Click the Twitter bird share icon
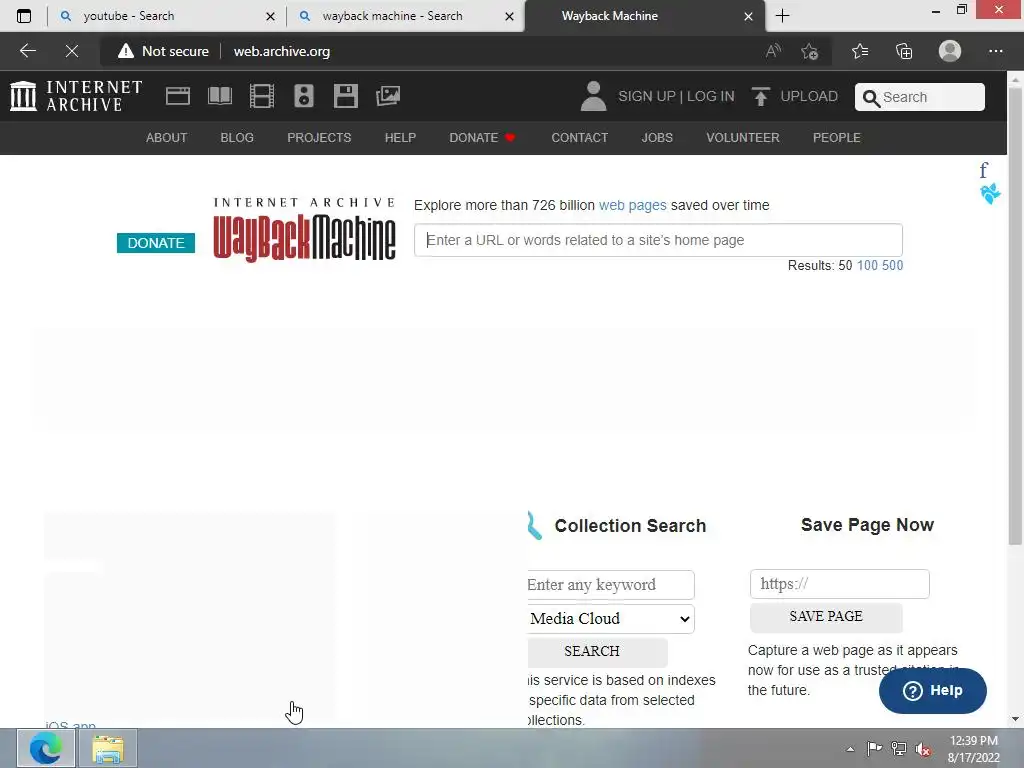 990,194
